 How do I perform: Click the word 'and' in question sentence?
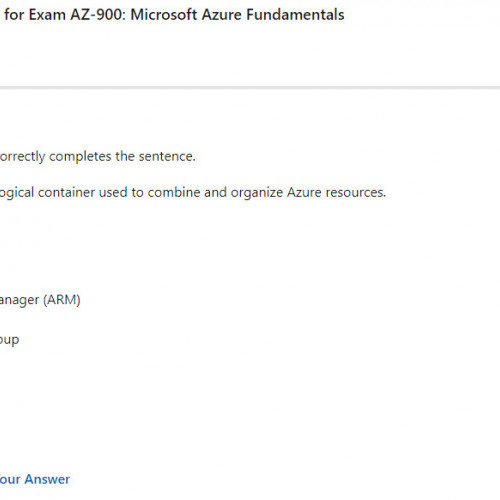tap(215, 192)
